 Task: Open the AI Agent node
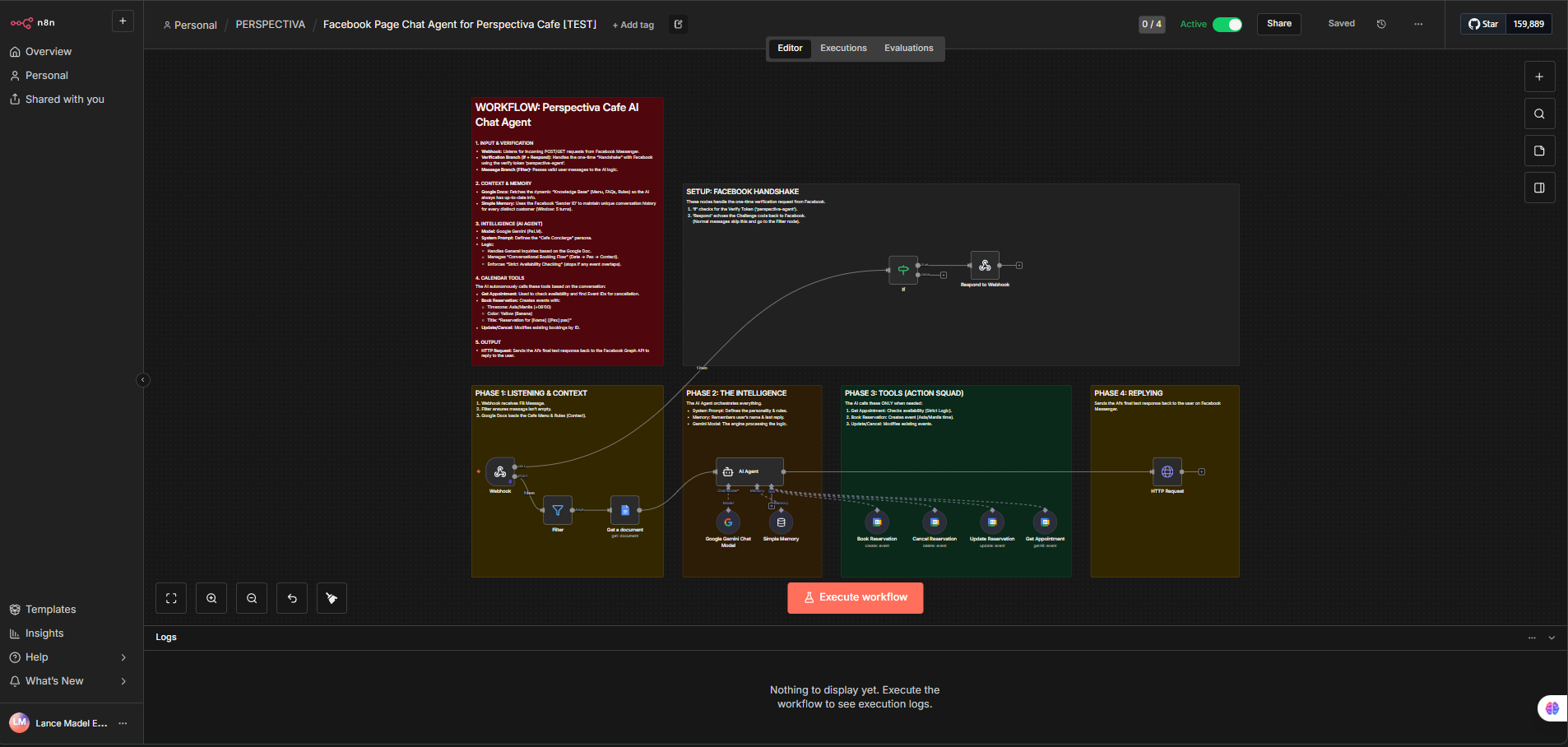749,472
